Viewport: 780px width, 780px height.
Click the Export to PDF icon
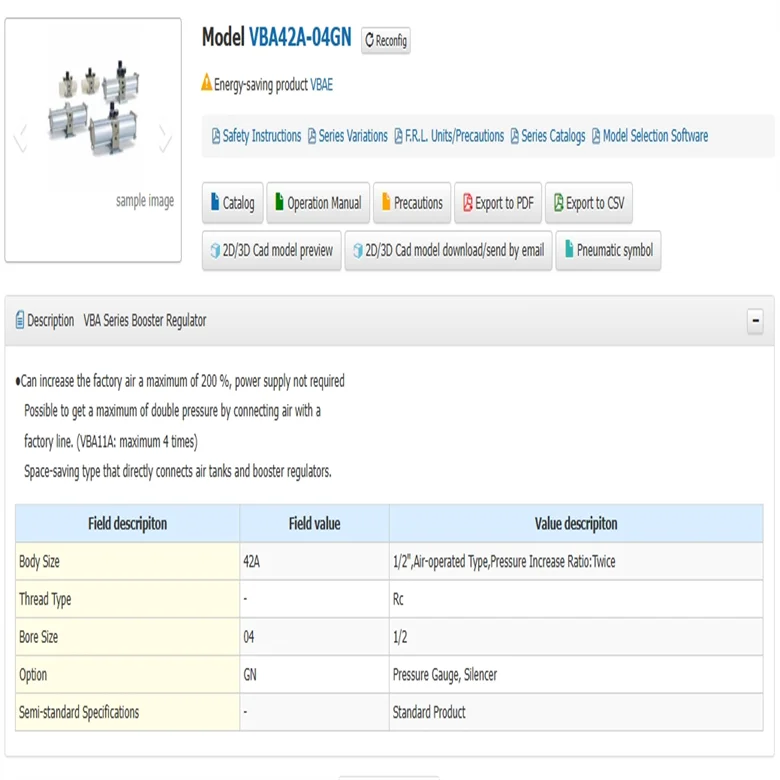(467, 203)
